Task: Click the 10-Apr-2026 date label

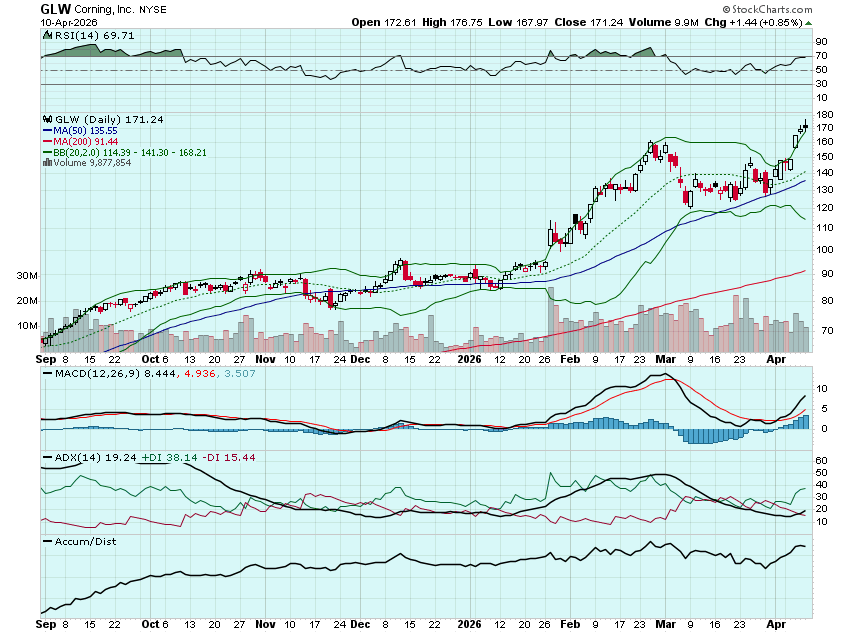Action: pos(69,23)
